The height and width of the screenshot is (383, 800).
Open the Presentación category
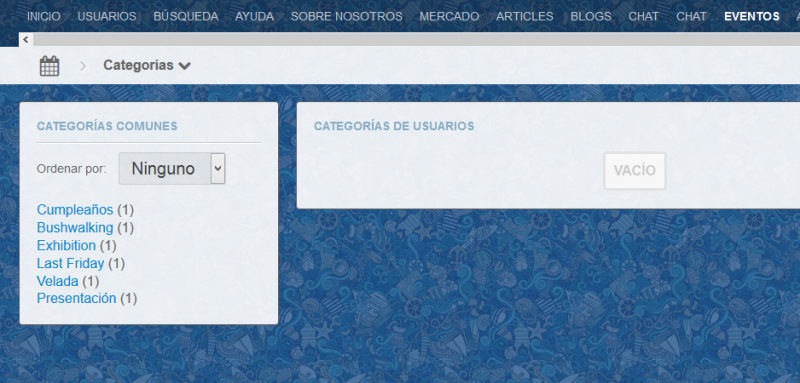click(77, 298)
